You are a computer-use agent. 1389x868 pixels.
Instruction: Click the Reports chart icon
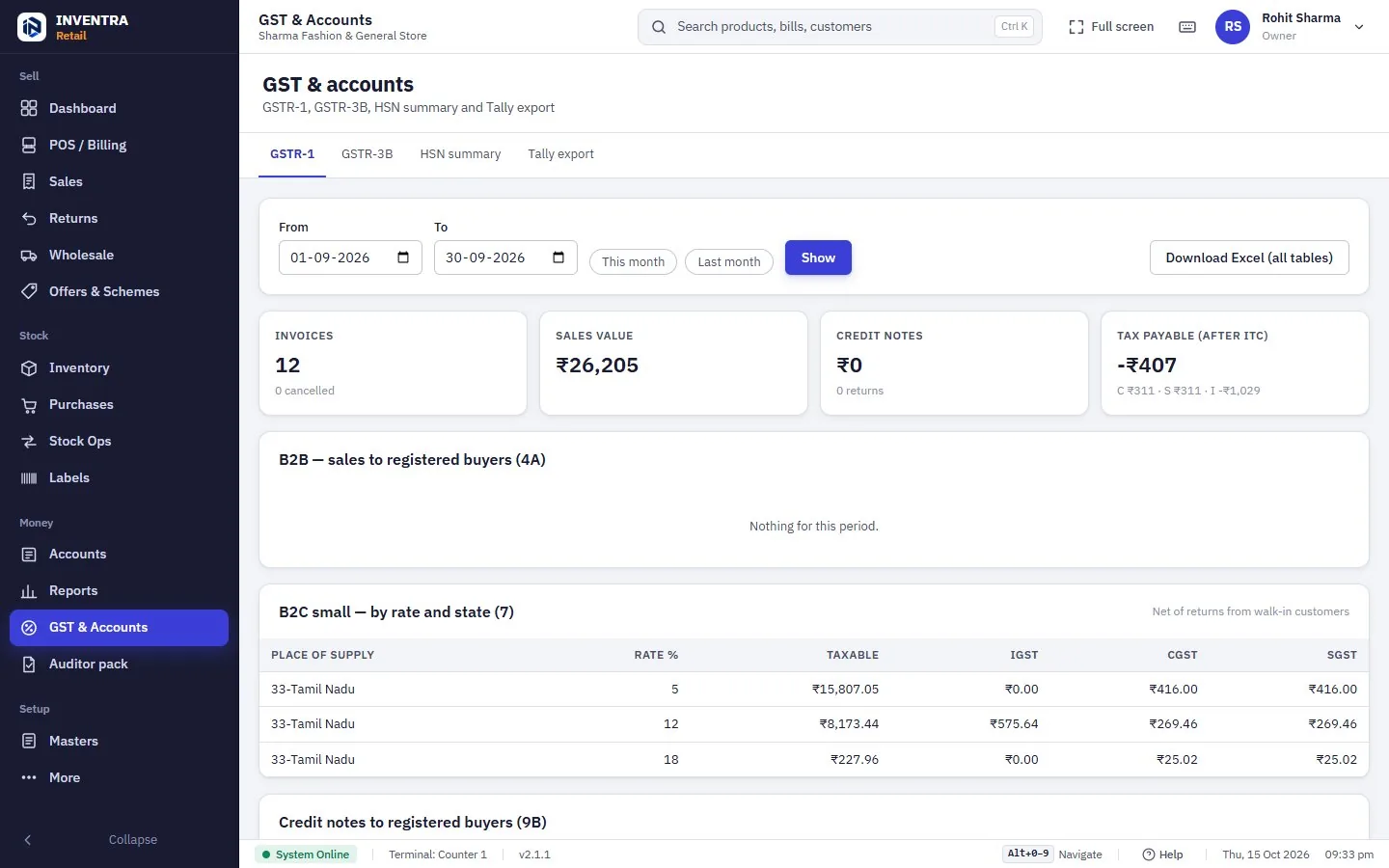[x=29, y=590]
